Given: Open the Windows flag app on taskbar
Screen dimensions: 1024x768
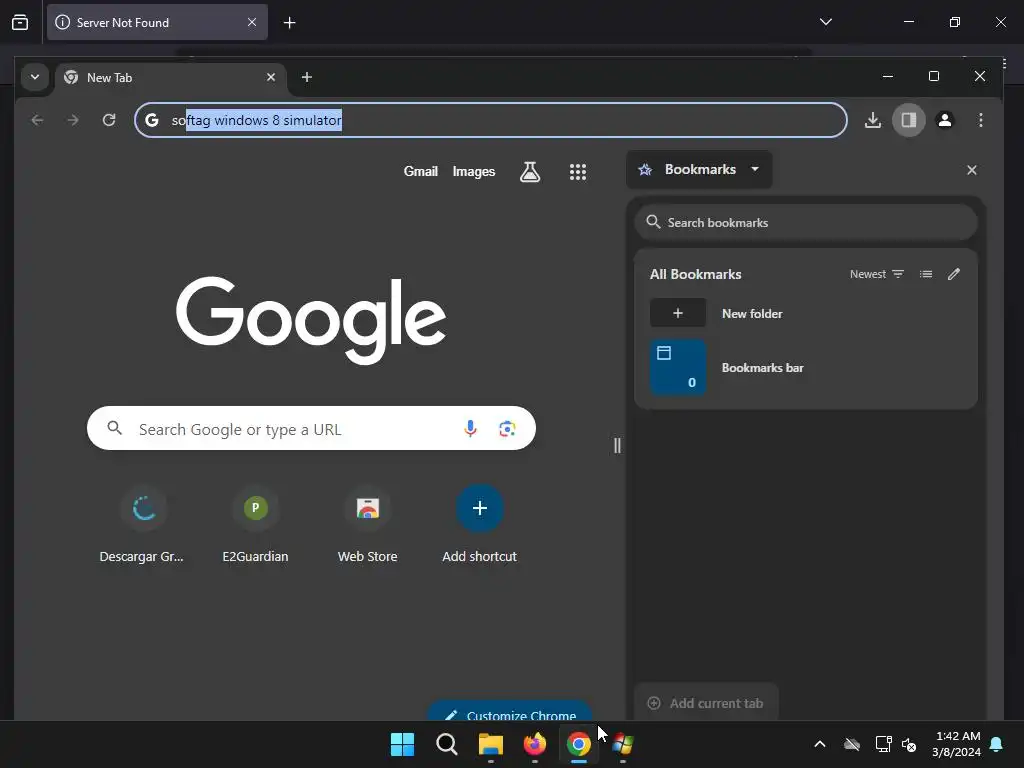Looking at the screenshot, I should tap(622, 744).
